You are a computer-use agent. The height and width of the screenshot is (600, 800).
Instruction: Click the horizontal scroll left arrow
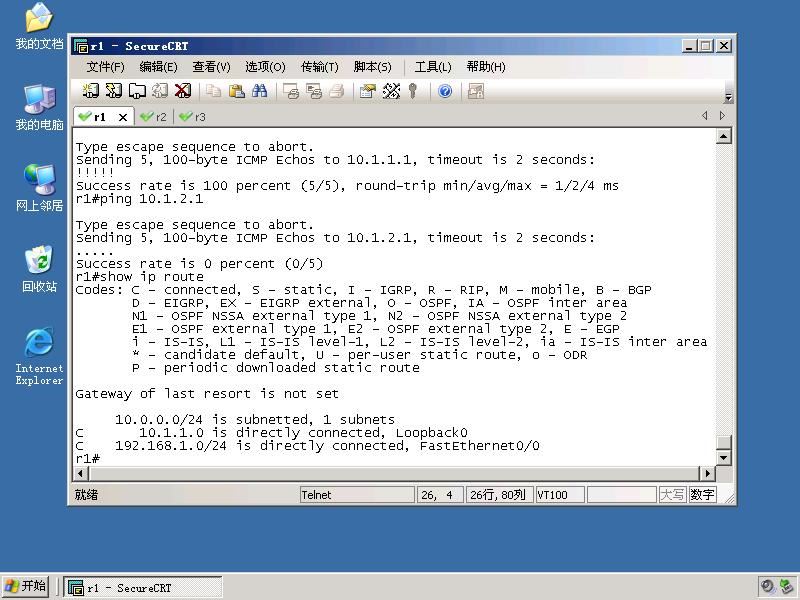pyautogui.click(x=81, y=473)
